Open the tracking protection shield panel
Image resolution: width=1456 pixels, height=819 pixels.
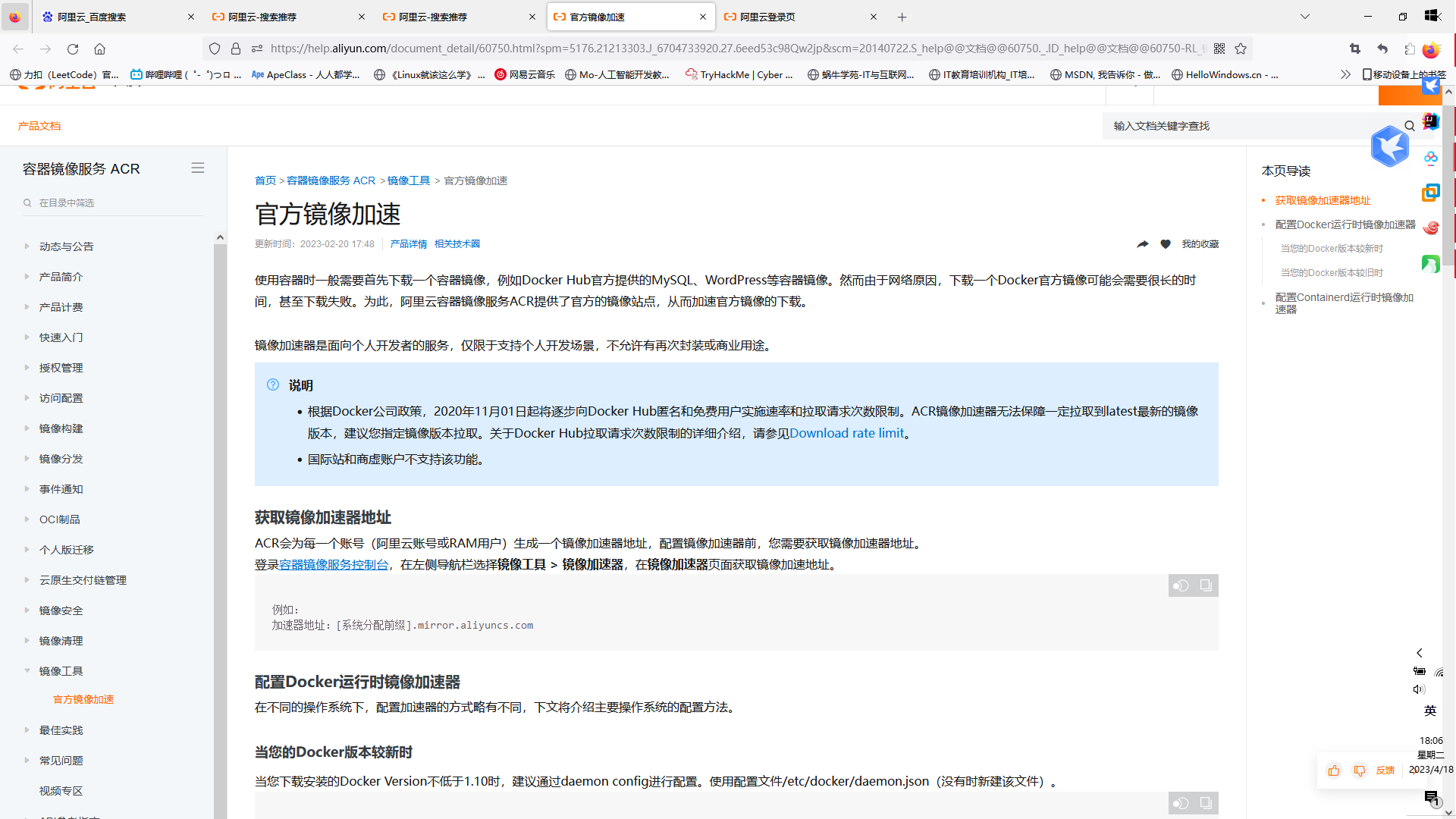[x=215, y=49]
